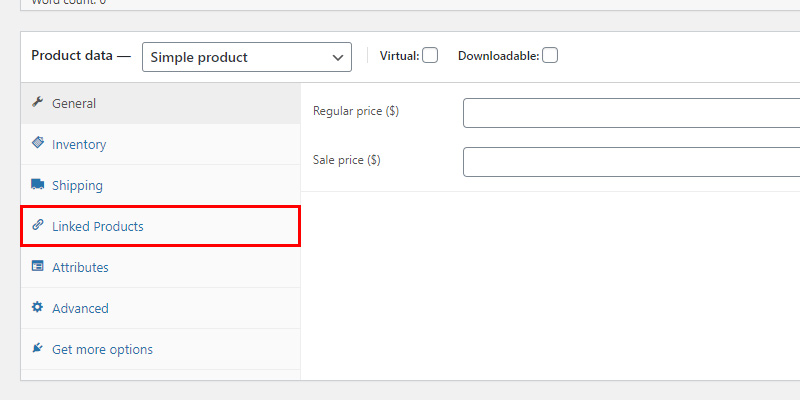The height and width of the screenshot is (400, 800).
Task: Open the Attributes tab
Action: click(161, 267)
